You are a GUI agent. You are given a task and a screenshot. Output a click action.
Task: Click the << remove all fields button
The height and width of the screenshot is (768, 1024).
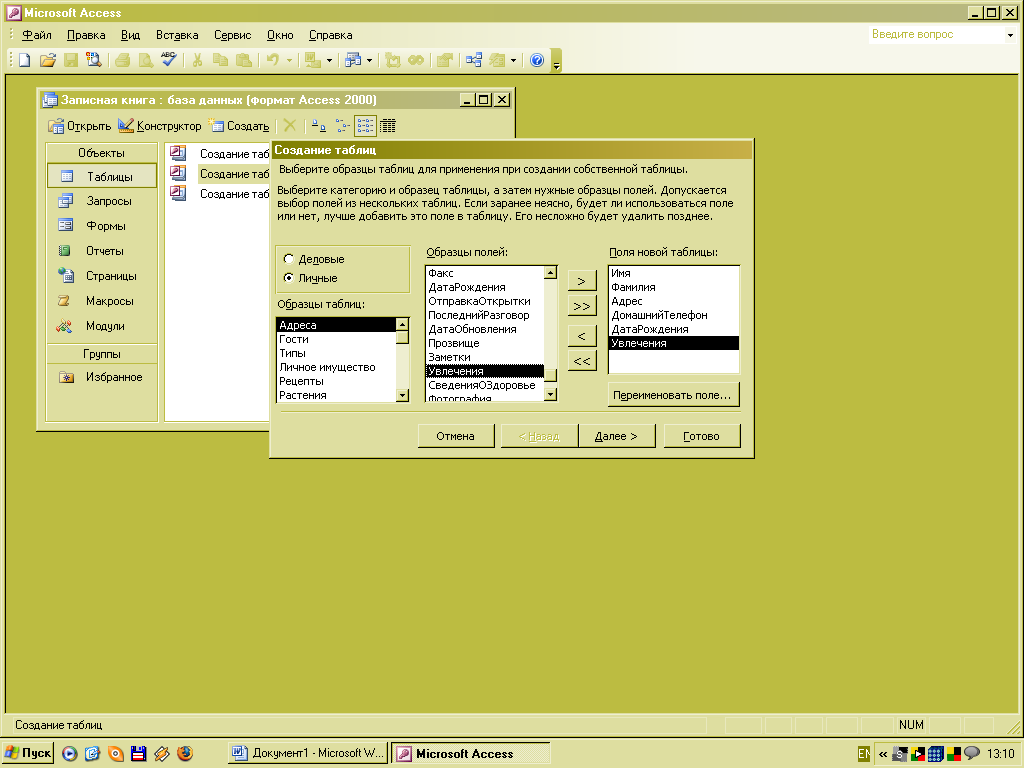pyautogui.click(x=582, y=360)
